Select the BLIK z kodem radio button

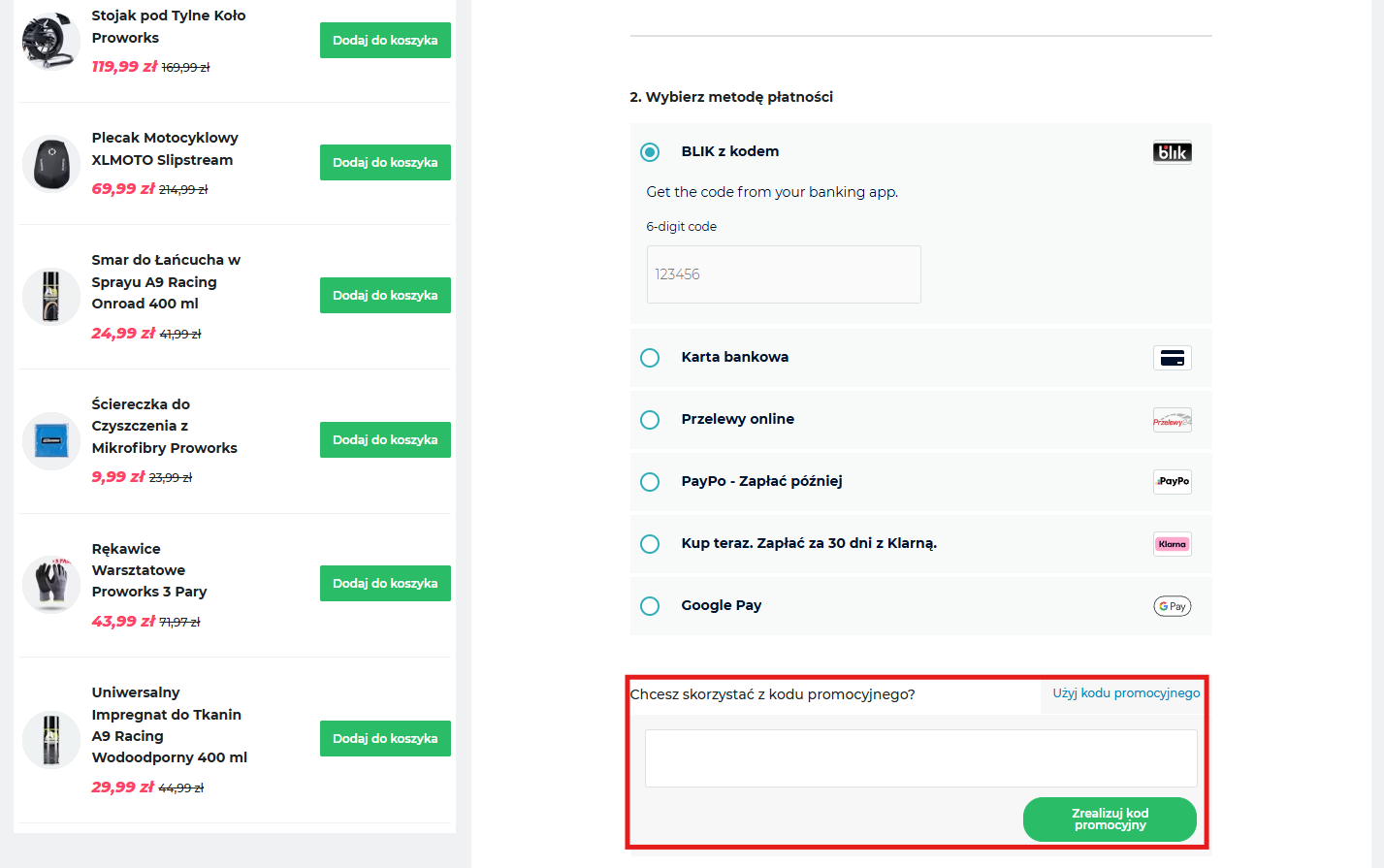click(x=650, y=152)
